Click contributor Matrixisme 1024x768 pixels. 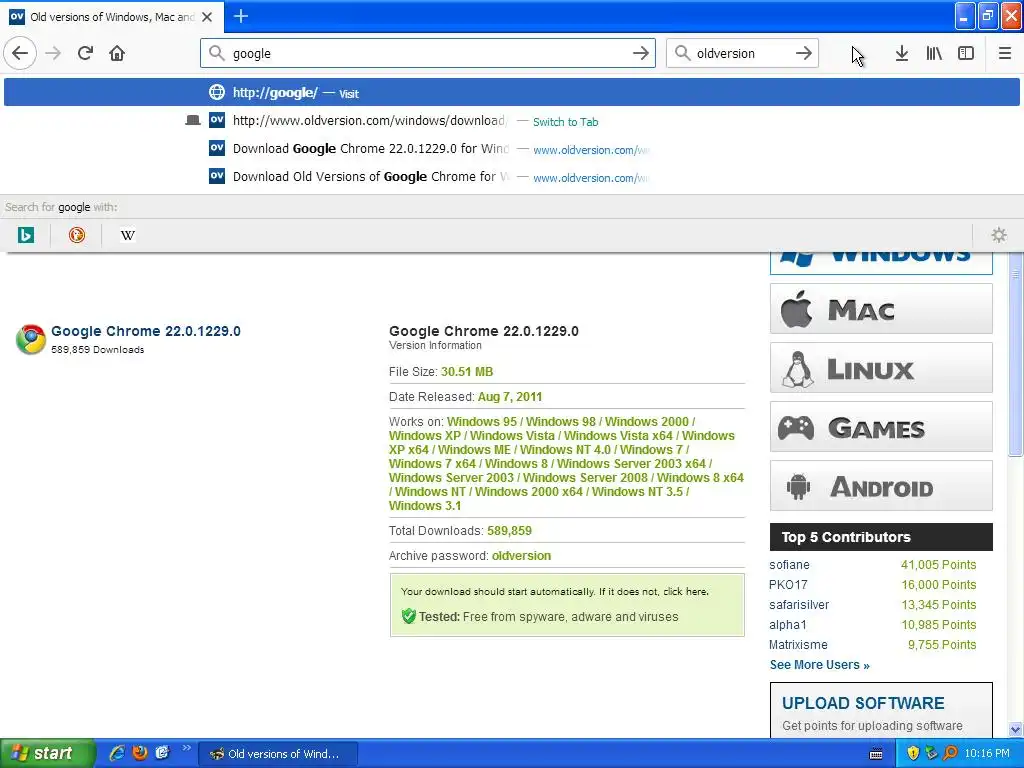tap(798, 645)
